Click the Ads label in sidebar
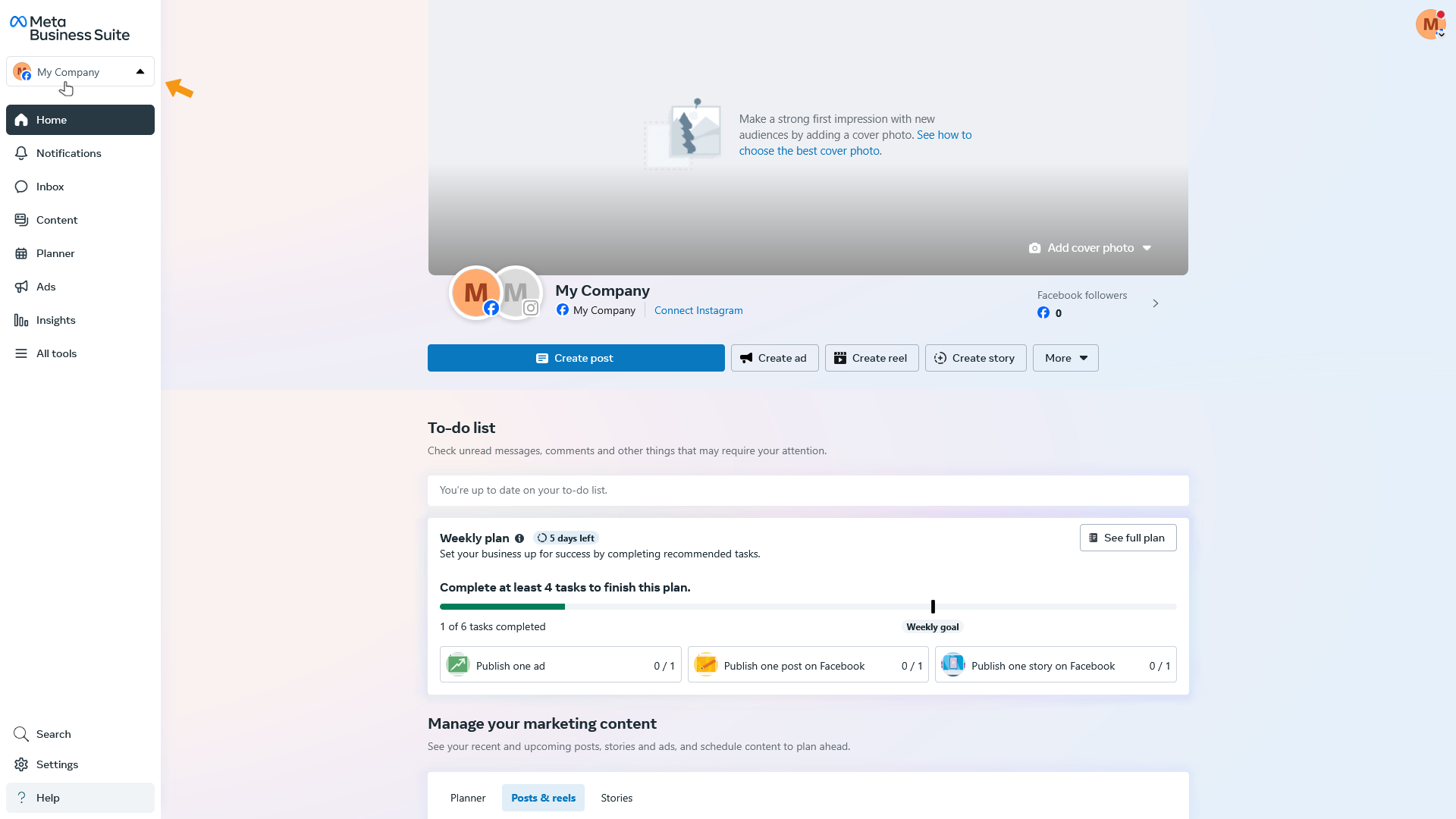1456x819 pixels. [46, 287]
